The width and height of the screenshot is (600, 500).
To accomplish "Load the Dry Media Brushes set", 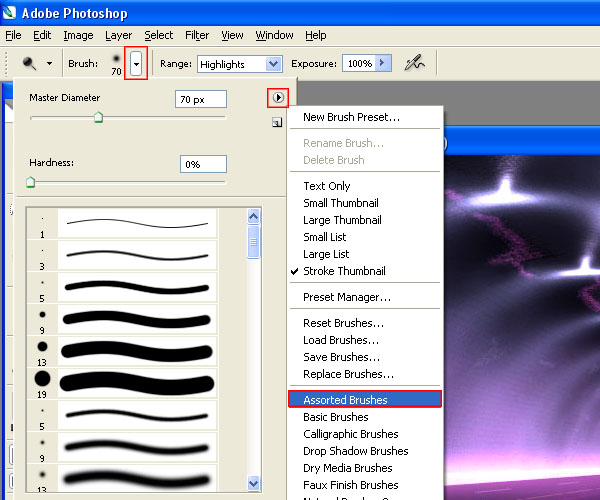I will click(x=365, y=468).
